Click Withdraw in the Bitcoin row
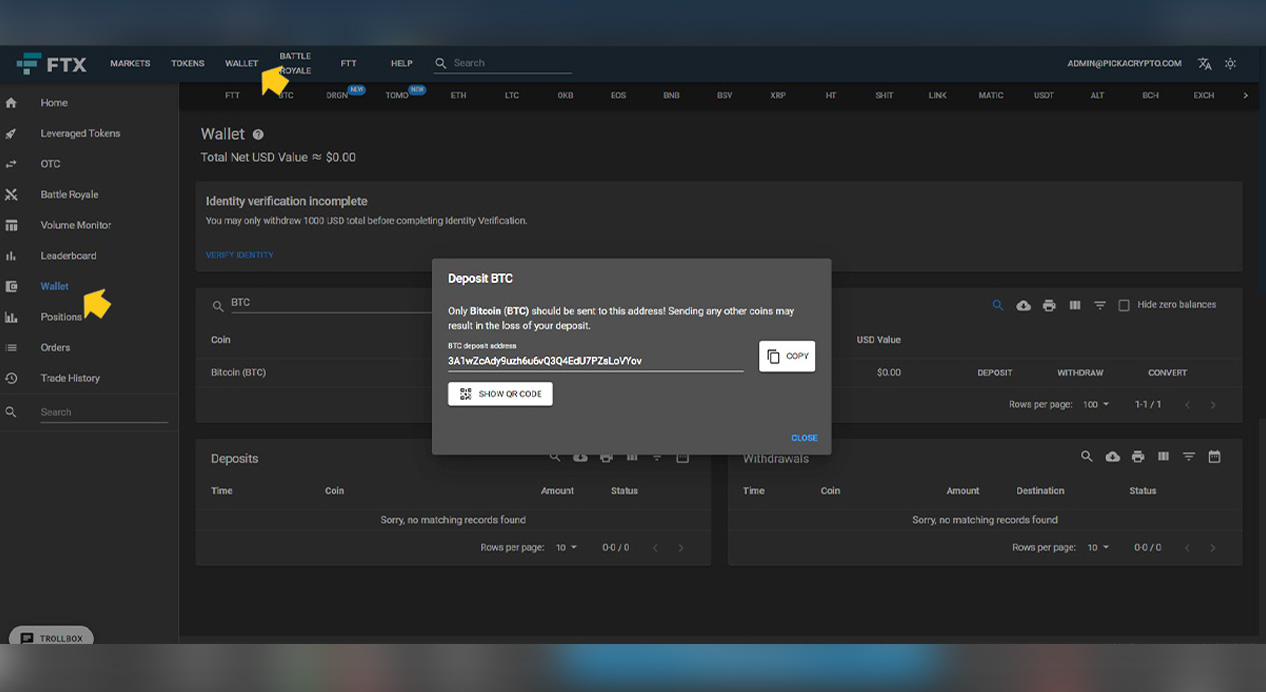 point(1080,373)
